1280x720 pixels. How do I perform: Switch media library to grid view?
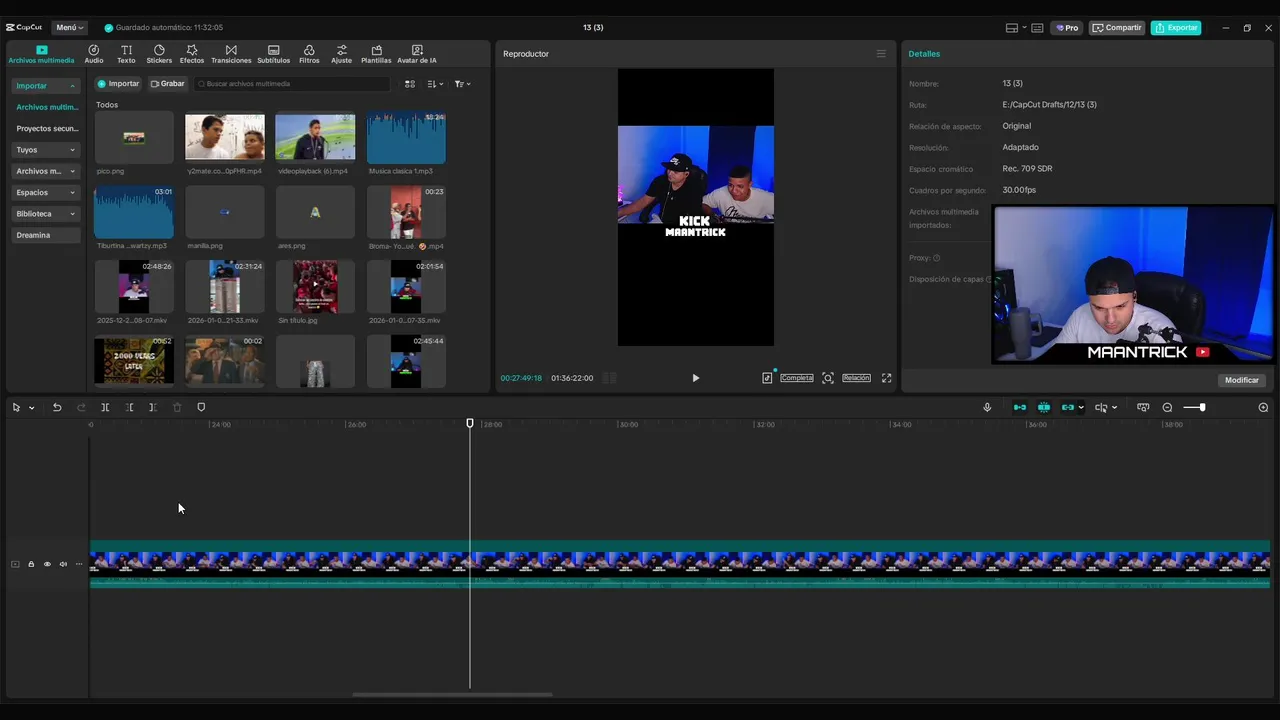tap(409, 84)
